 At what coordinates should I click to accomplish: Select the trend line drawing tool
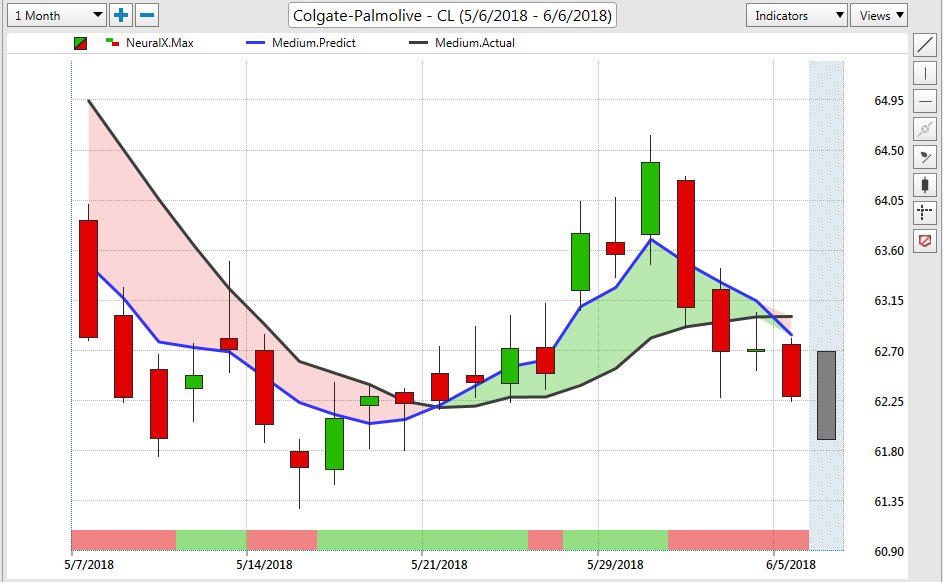pos(924,46)
